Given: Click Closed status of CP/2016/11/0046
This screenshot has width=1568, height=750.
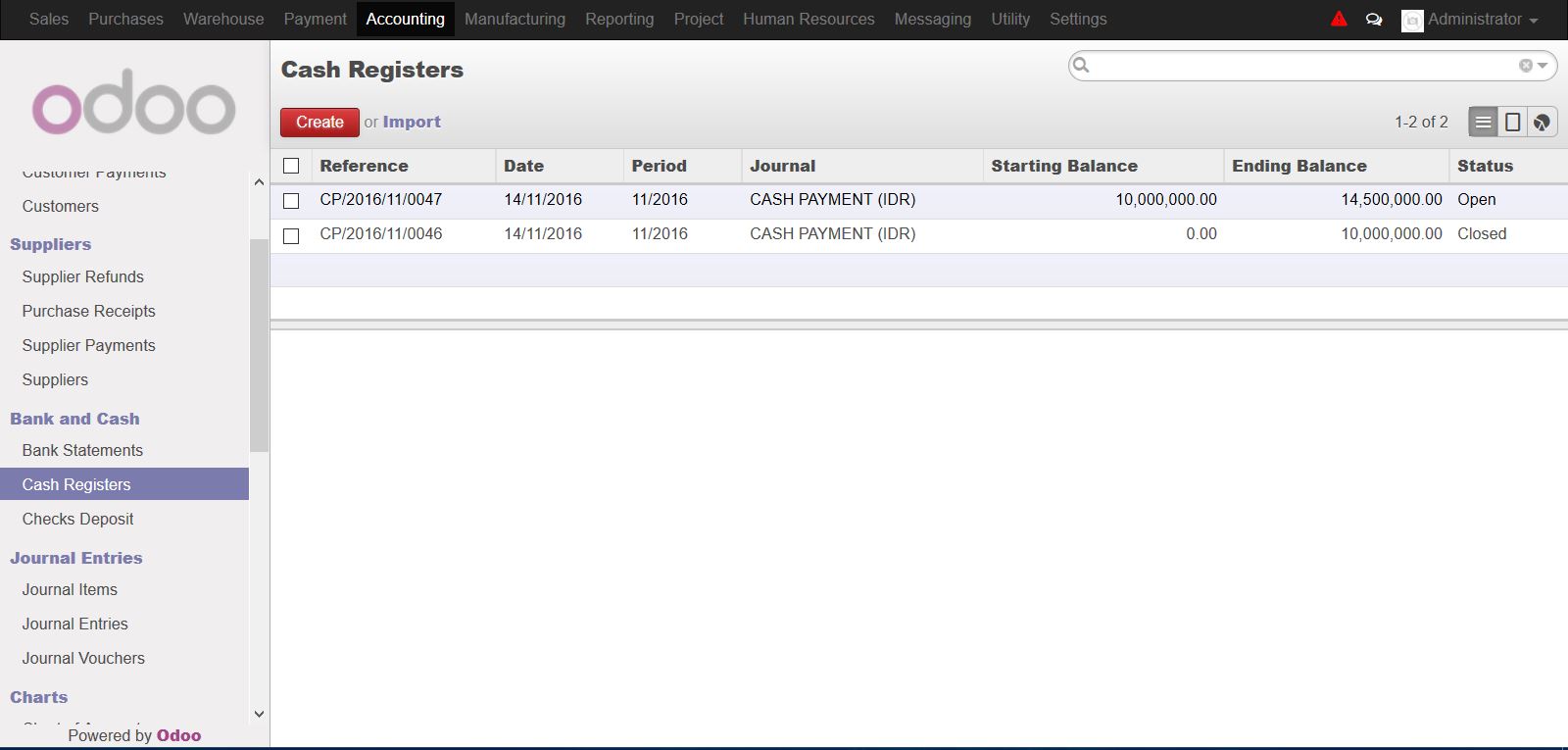Looking at the screenshot, I should click(1482, 233).
